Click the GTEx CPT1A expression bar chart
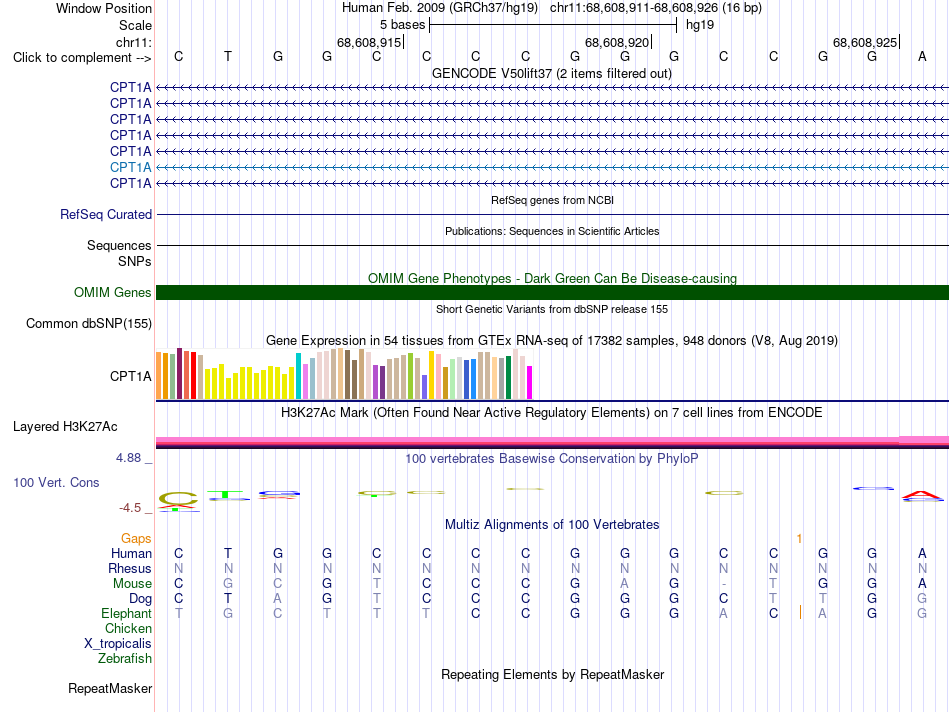 point(344,374)
